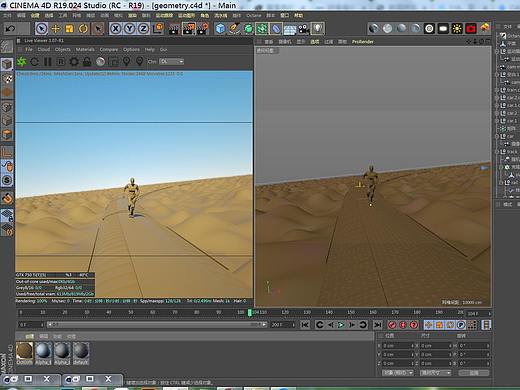The height and width of the screenshot is (390, 520).
Task: Select the Make Editable tool in left palette
Action: pyautogui.click(x=7, y=47)
